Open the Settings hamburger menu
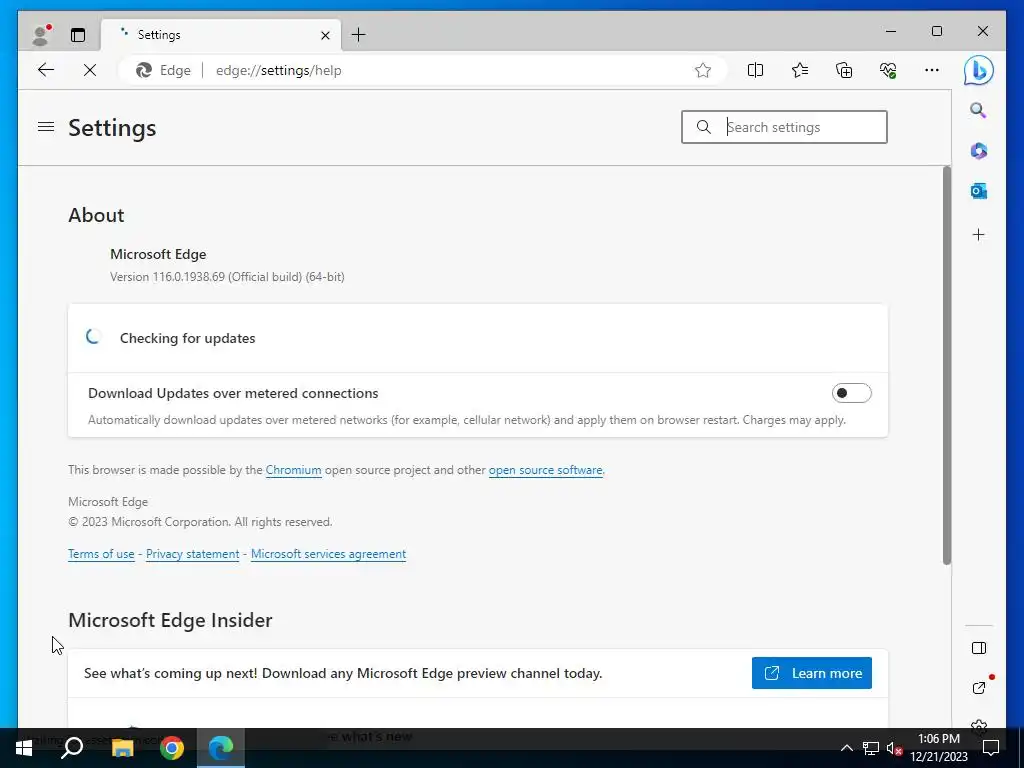The height and width of the screenshot is (768, 1024). 46,127
